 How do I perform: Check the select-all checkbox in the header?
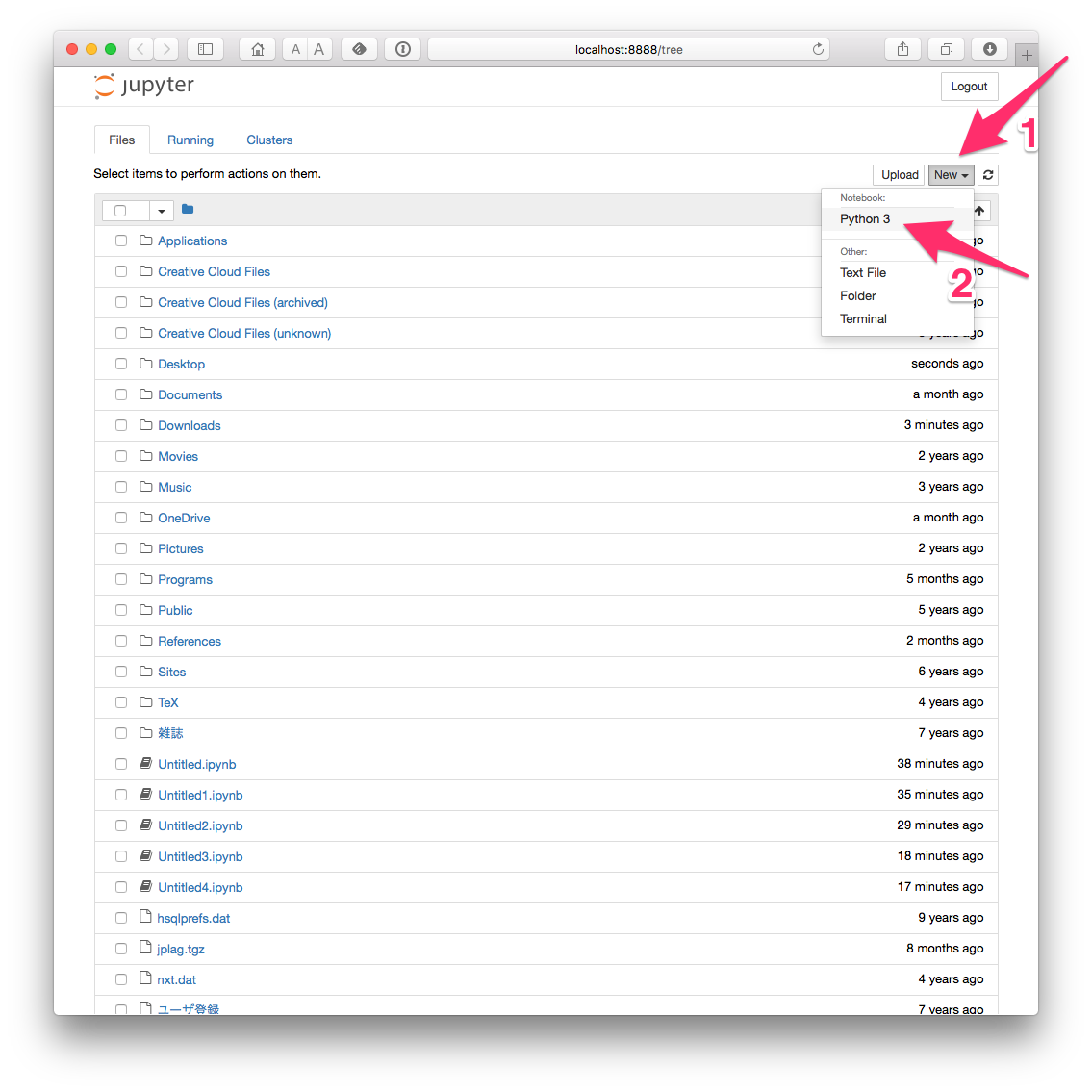pyautogui.click(x=120, y=209)
